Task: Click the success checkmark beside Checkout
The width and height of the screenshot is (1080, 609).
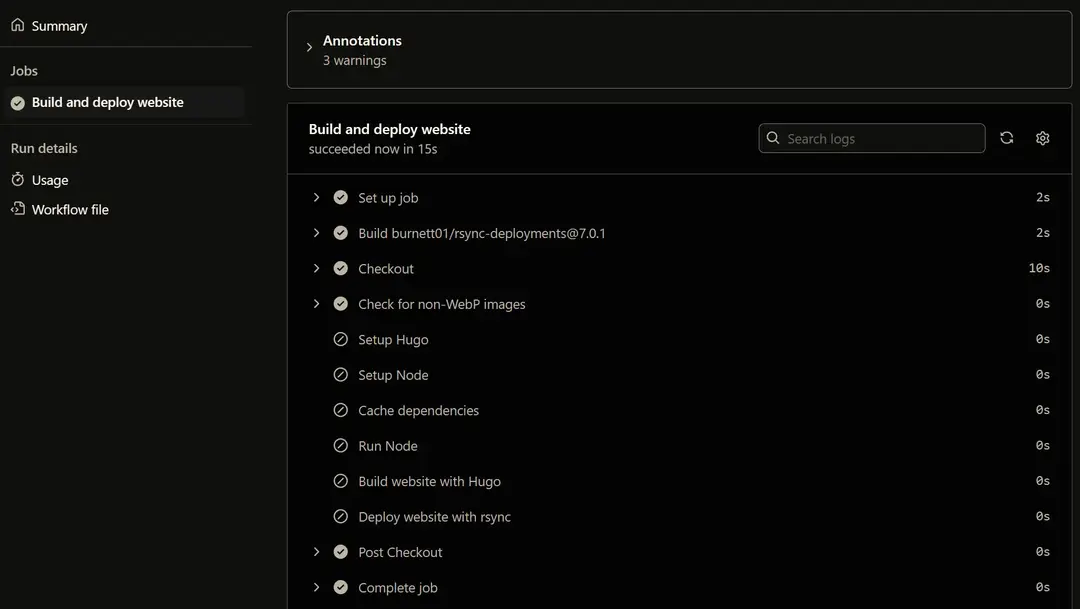Action: (340, 269)
